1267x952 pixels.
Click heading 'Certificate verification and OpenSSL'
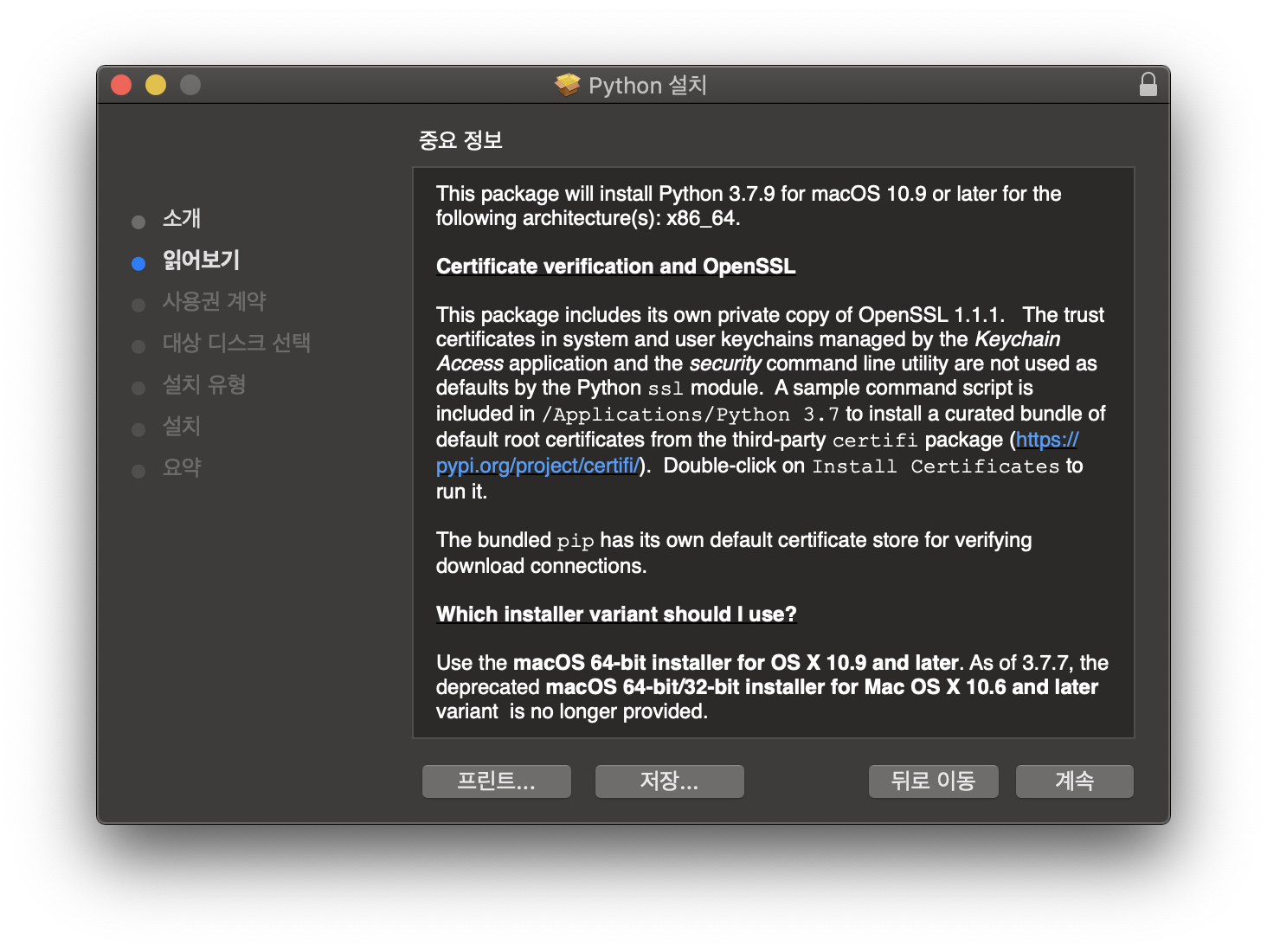click(615, 267)
